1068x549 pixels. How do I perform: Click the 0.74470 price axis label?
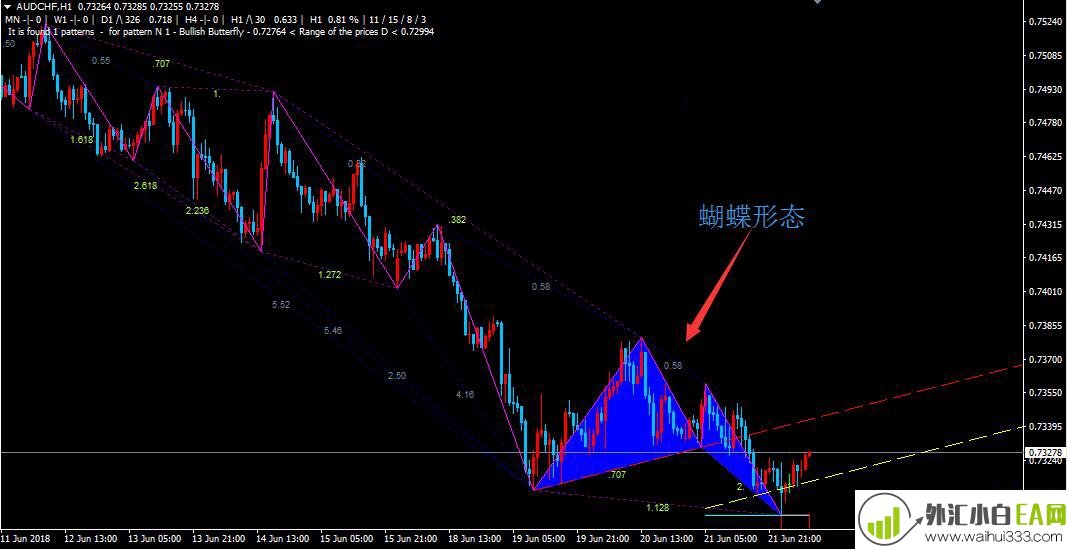tap(1045, 190)
